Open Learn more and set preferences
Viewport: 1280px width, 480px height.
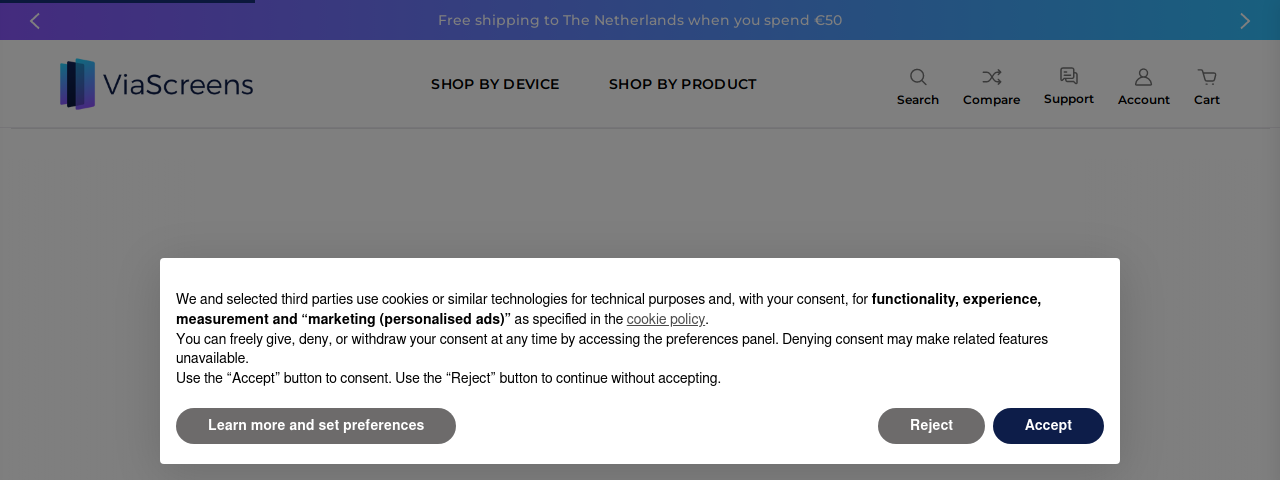[x=316, y=426]
